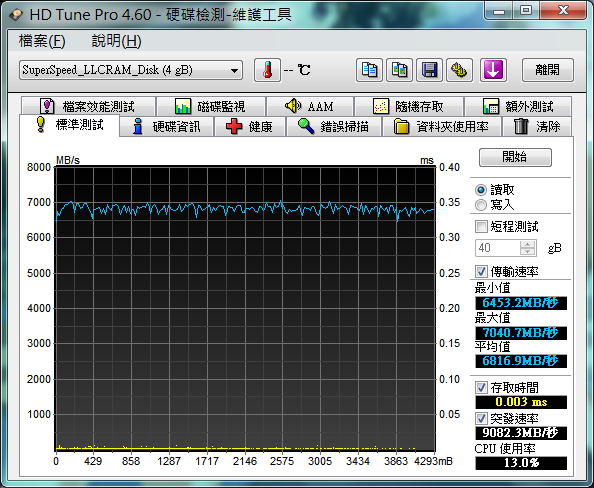Copy text results to clipboard icon
Viewport: 594px width, 488px height.
point(369,70)
